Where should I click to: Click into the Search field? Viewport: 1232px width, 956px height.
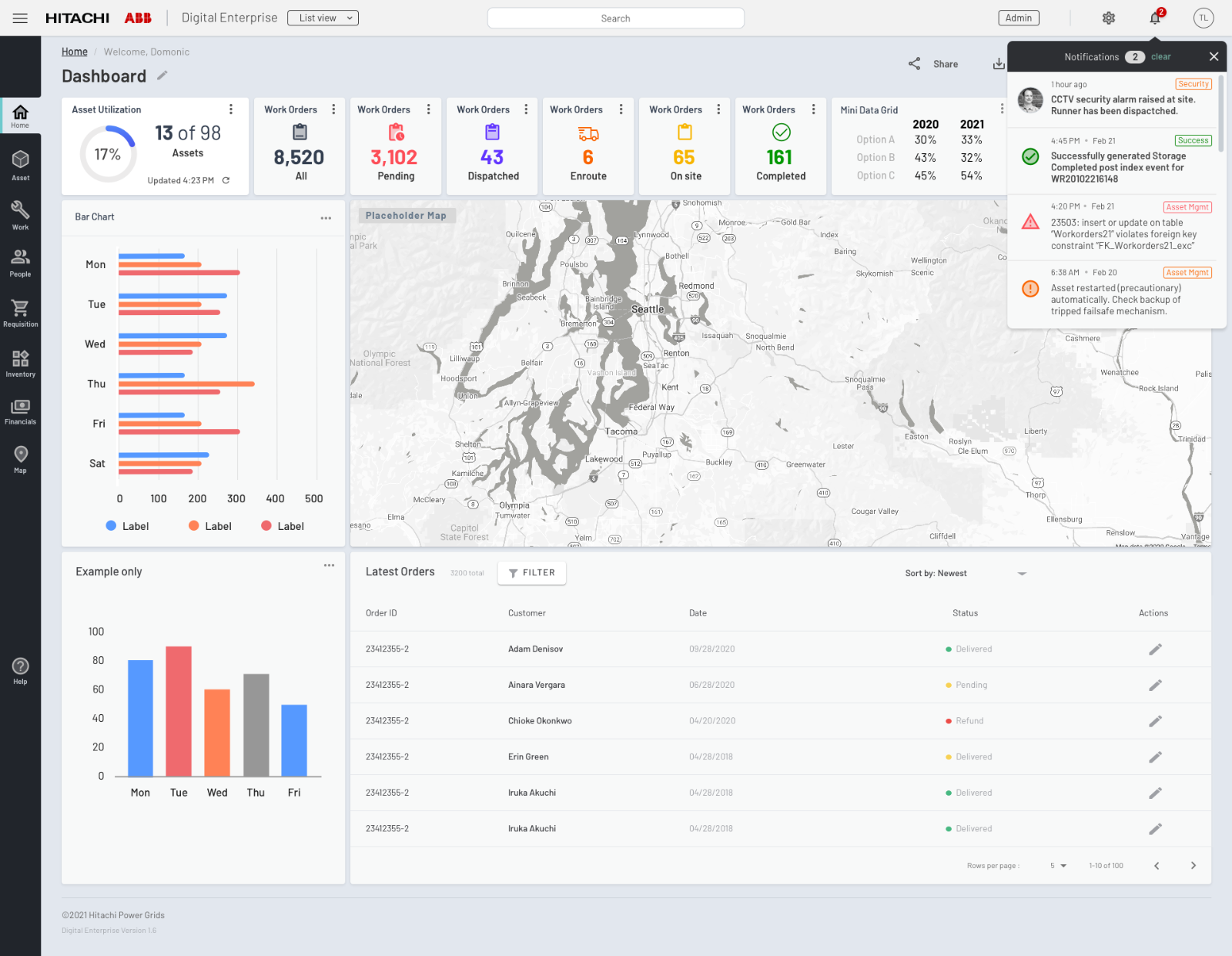pos(615,18)
